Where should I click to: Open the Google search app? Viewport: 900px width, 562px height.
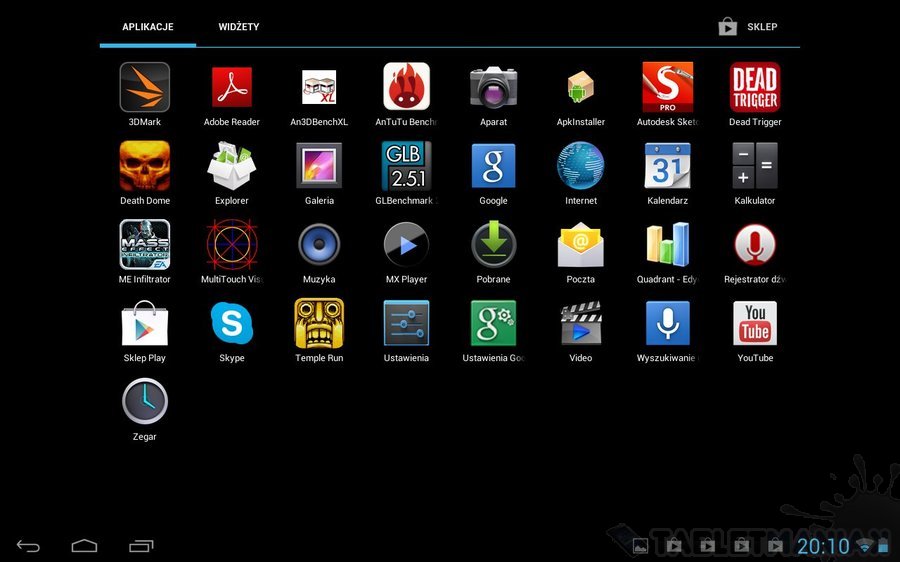[x=494, y=166]
